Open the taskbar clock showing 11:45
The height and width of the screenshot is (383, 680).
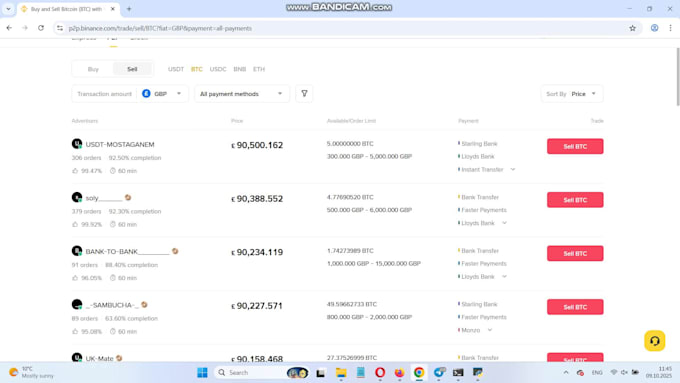pyautogui.click(x=659, y=373)
